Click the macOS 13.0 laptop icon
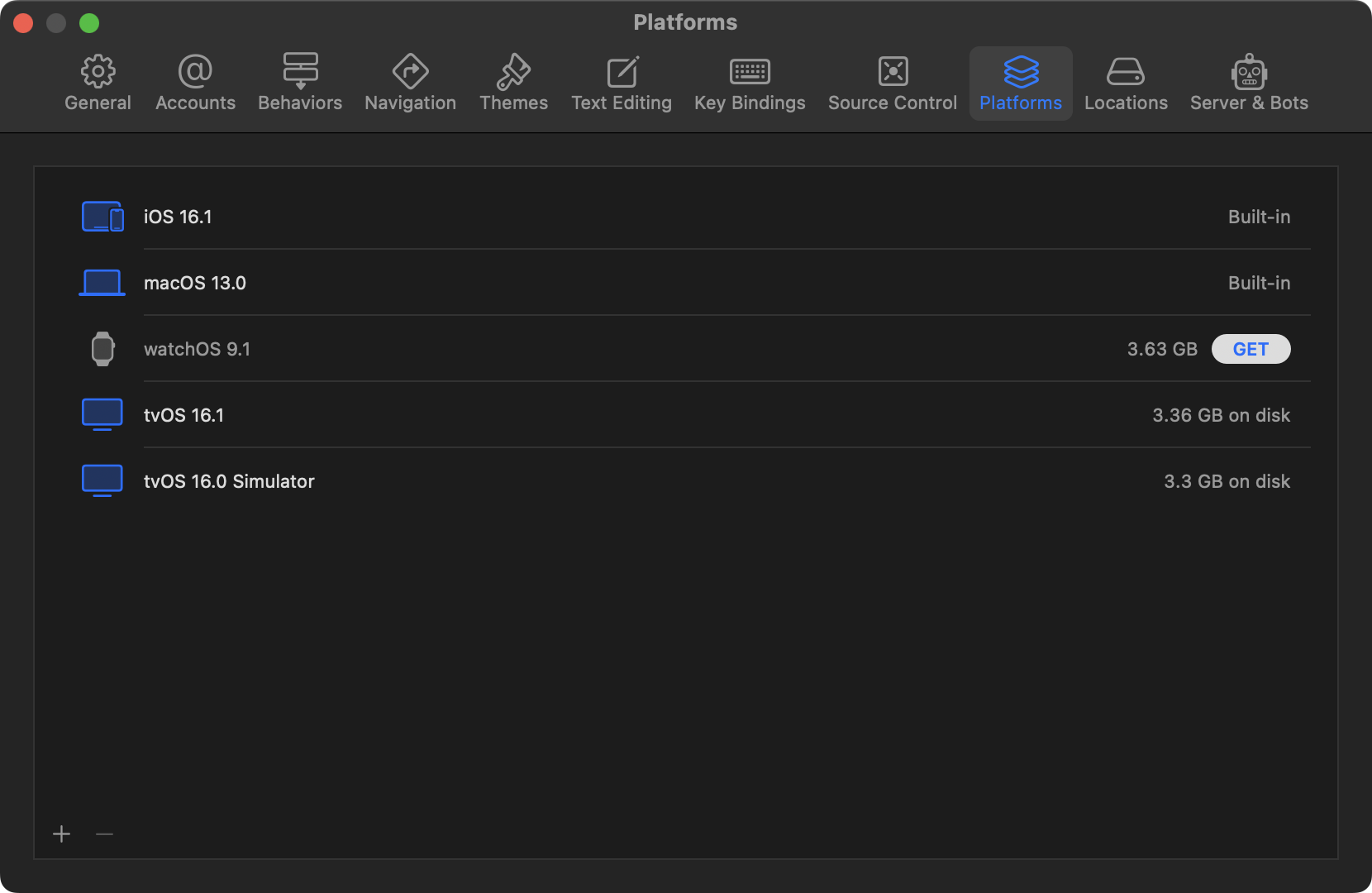1372x893 pixels. click(x=102, y=283)
